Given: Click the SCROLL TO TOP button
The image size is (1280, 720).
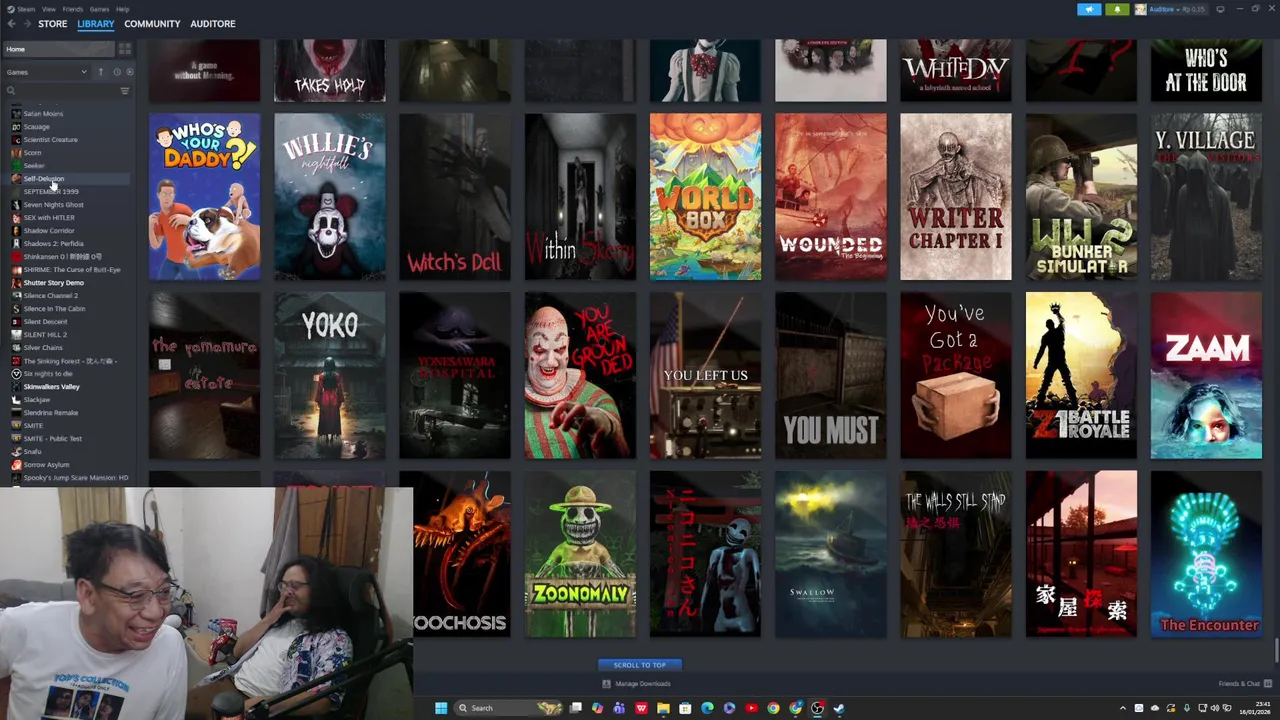Looking at the screenshot, I should [x=640, y=665].
